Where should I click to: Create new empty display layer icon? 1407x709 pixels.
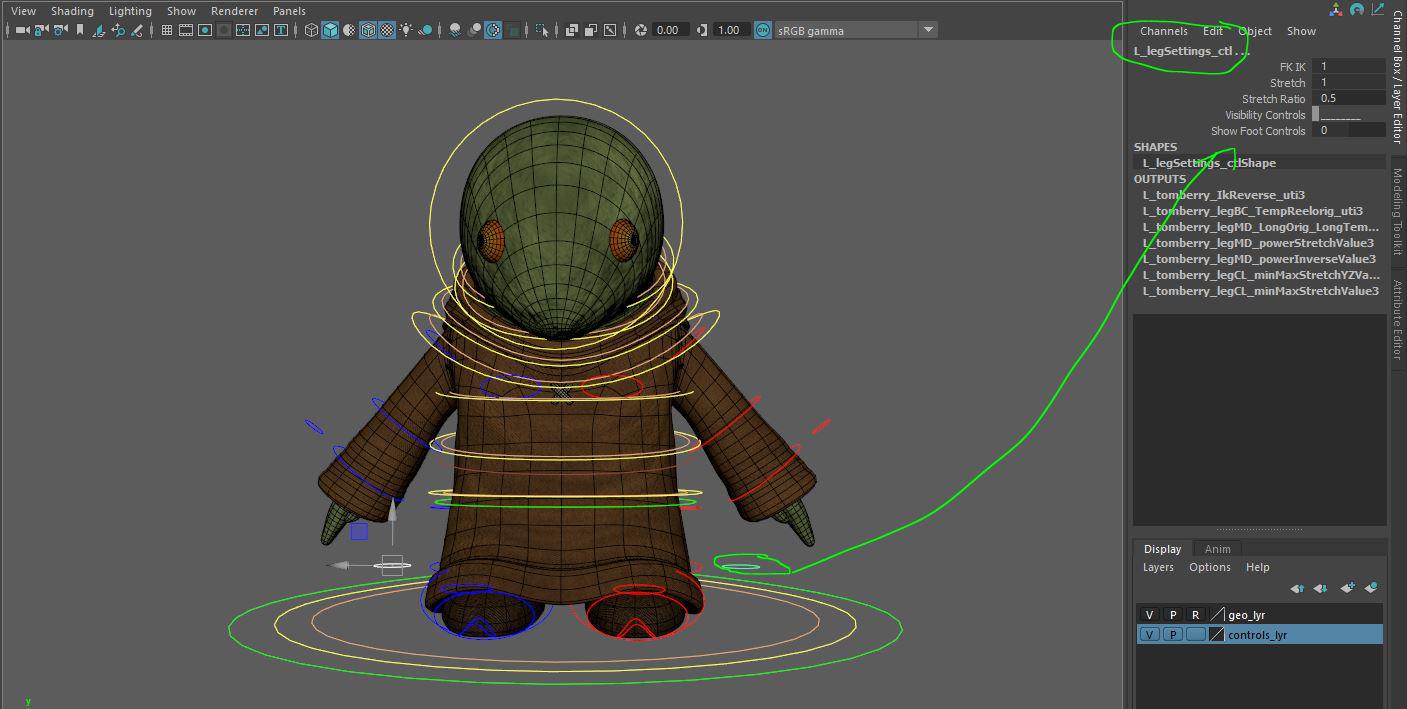click(1347, 588)
